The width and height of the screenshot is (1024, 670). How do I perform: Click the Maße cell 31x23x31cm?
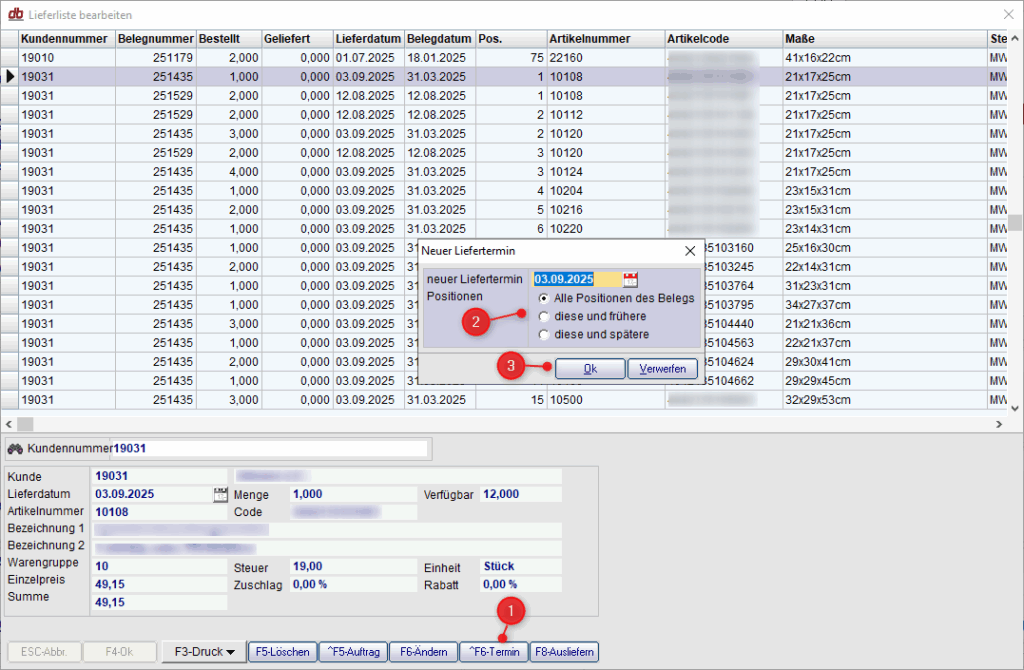tap(885, 285)
